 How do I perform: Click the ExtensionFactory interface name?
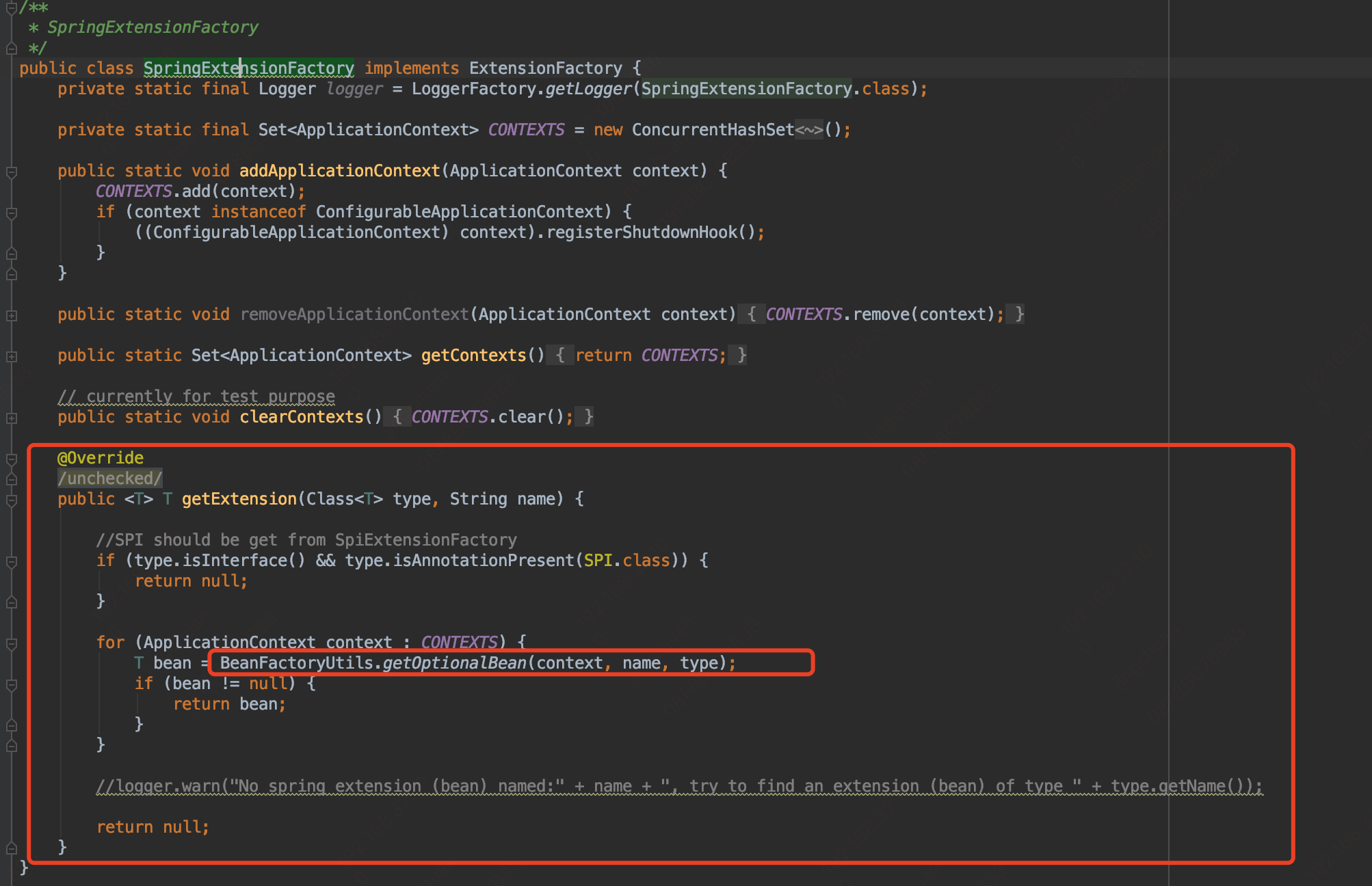[x=545, y=68]
